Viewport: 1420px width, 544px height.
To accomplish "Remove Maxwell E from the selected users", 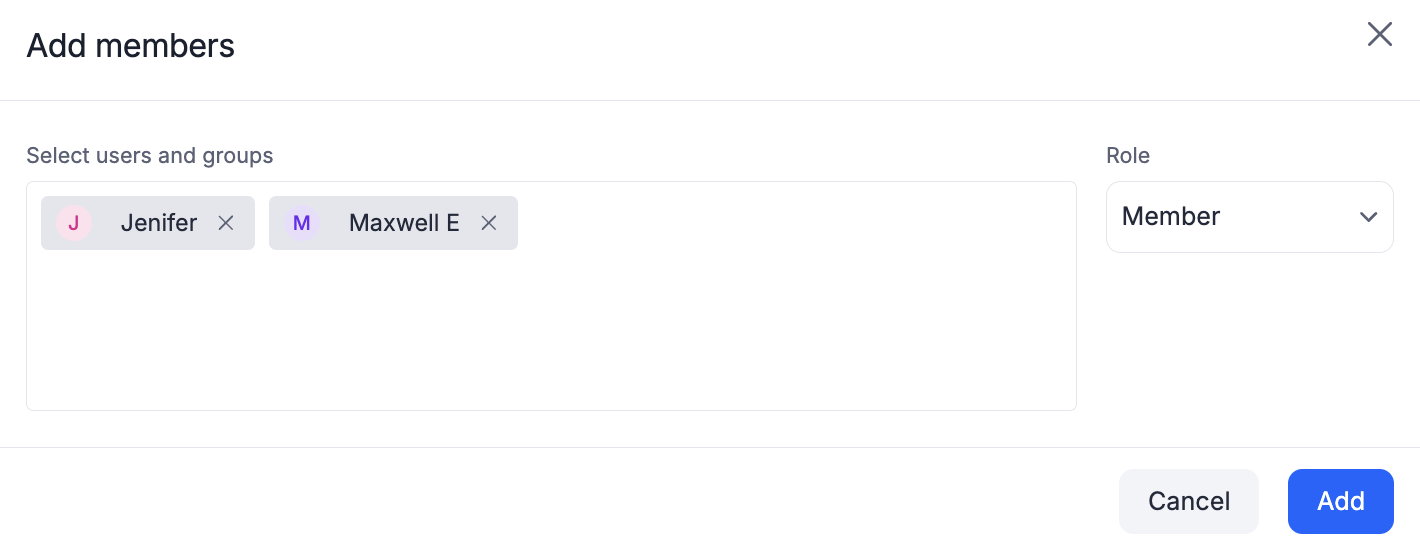I will 489,223.
